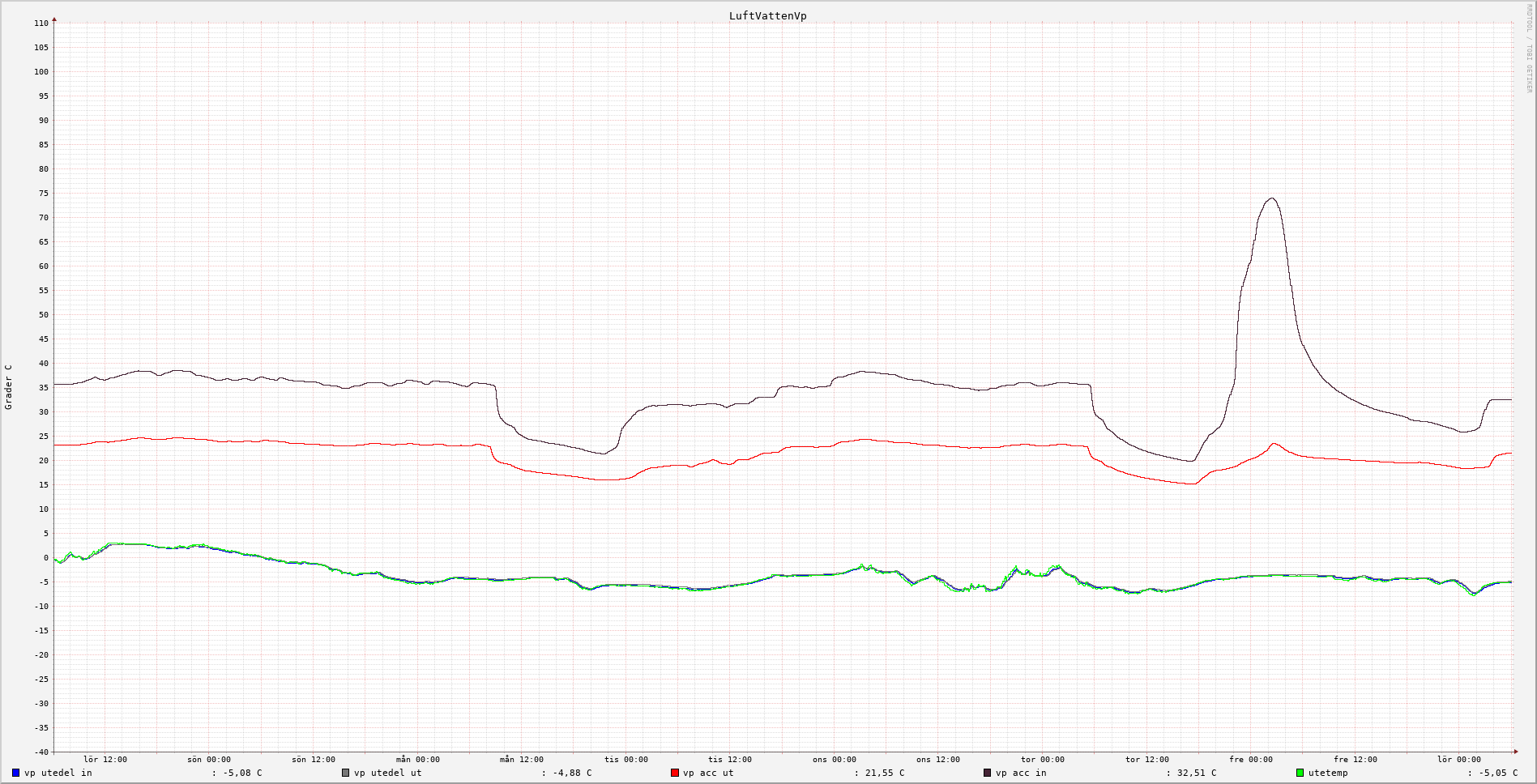Click the RRDTOOL / TOBI OETIKER watermark
This screenshot has height=784, width=1537.
click(x=1529, y=49)
